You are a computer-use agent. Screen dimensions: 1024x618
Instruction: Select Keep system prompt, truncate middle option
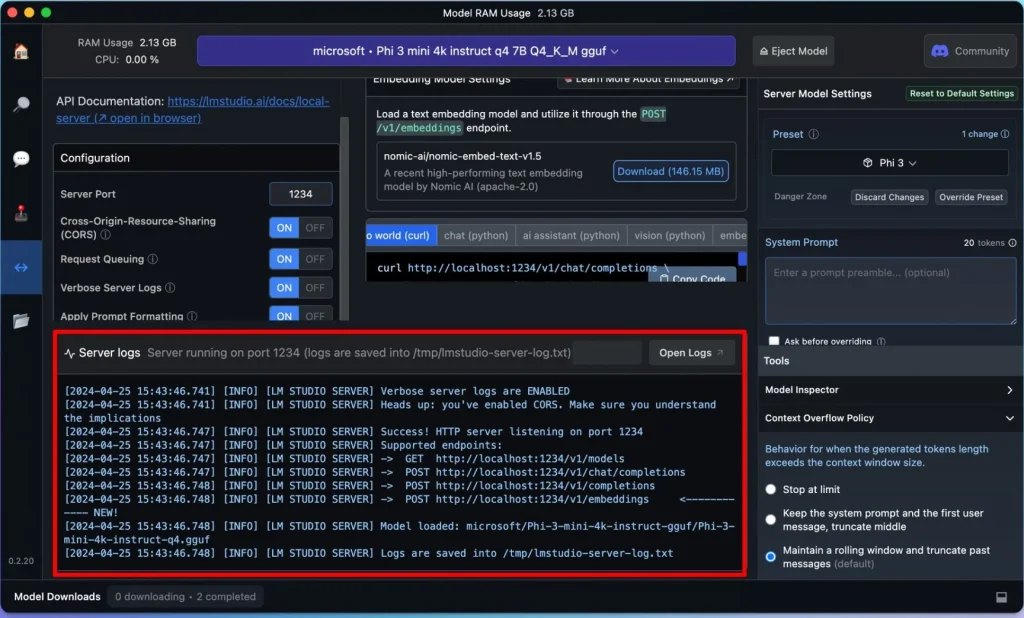771,520
